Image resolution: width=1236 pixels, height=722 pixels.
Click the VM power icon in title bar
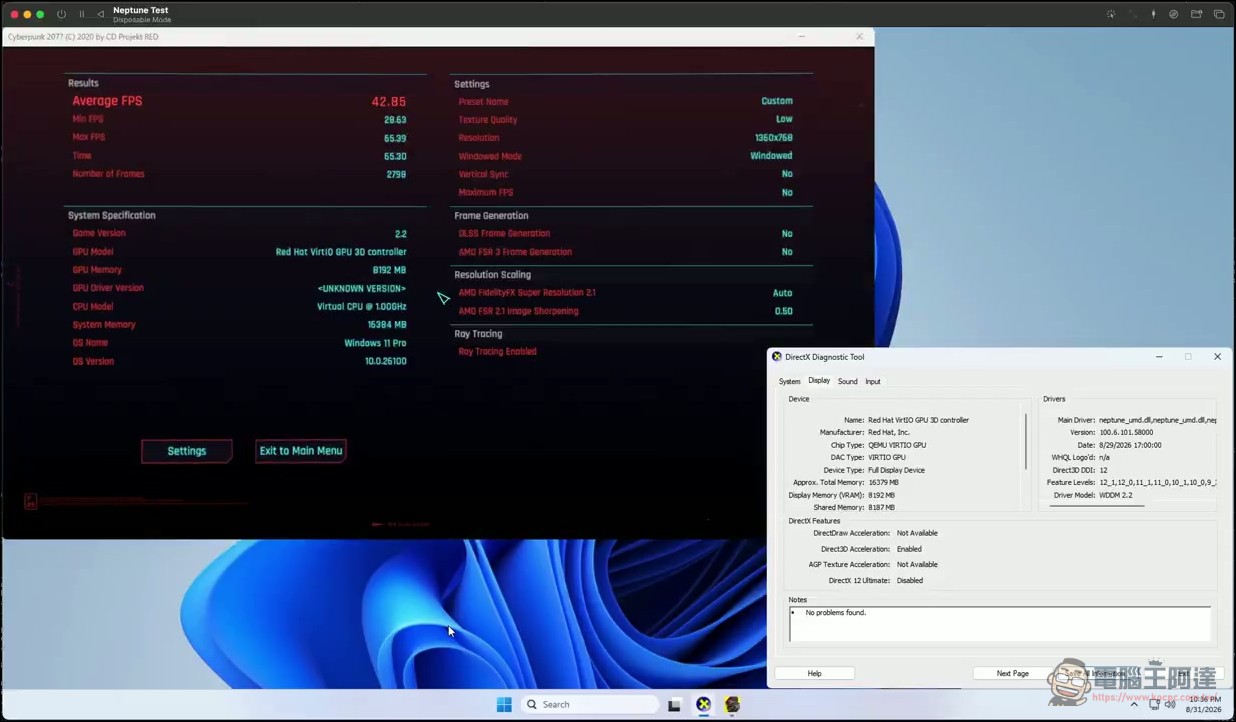pos(61,14)
